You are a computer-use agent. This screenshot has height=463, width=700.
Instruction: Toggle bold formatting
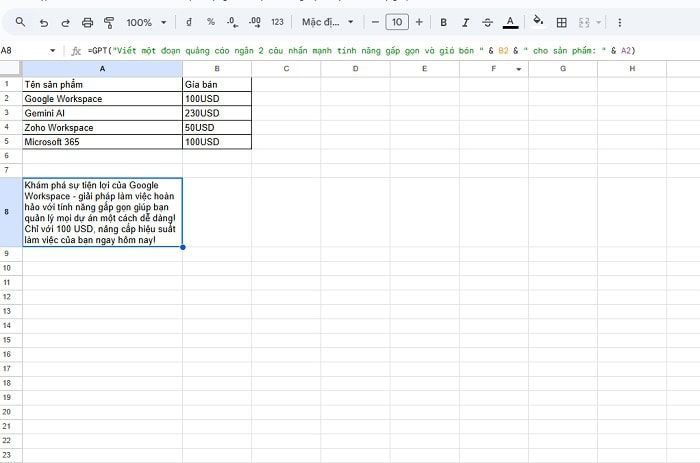tap(440, 22)
